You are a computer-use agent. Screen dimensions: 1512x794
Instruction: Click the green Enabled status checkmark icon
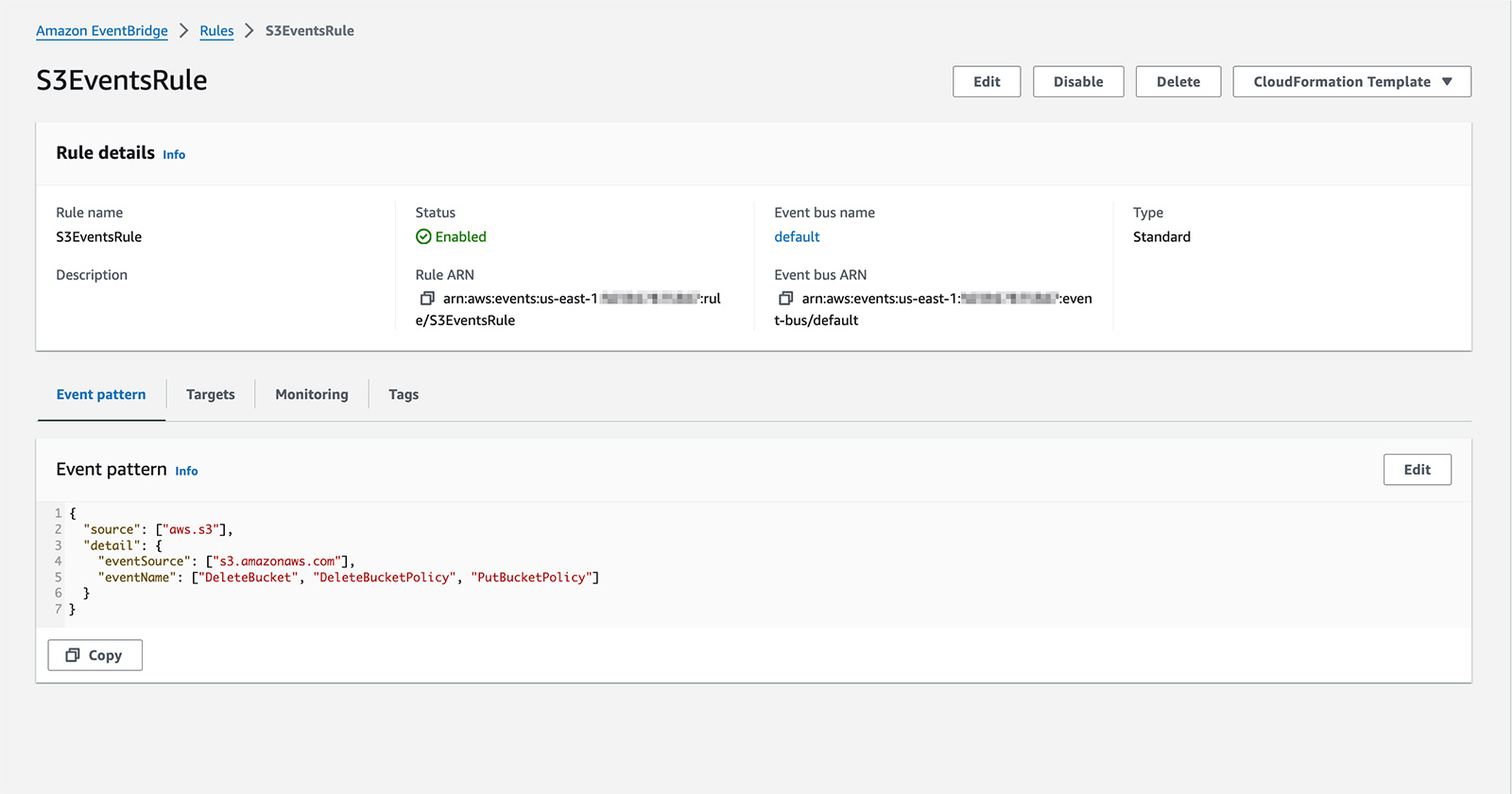(x=423, y=237)
